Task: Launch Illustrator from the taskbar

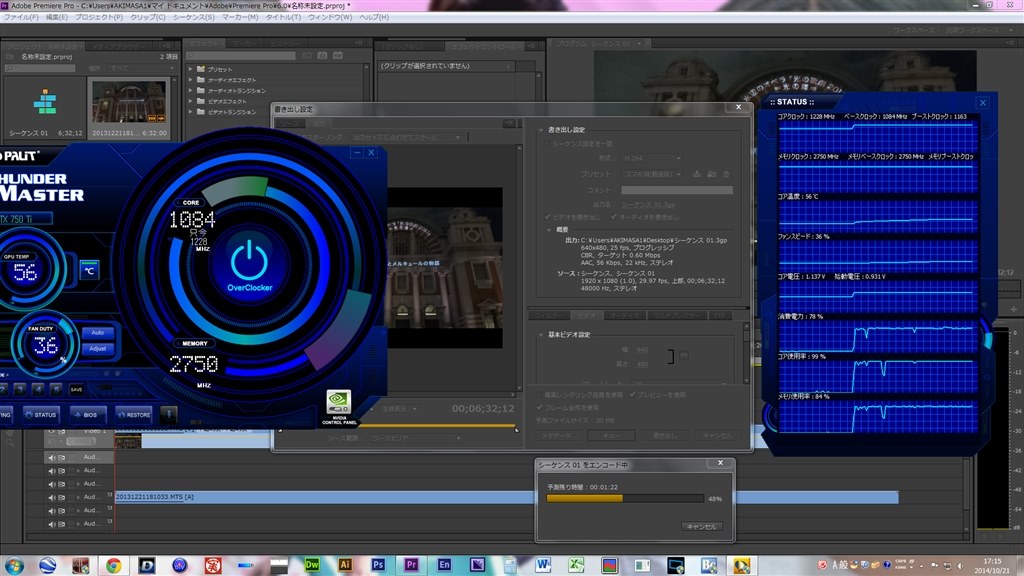Action: [x=345, y=565]
